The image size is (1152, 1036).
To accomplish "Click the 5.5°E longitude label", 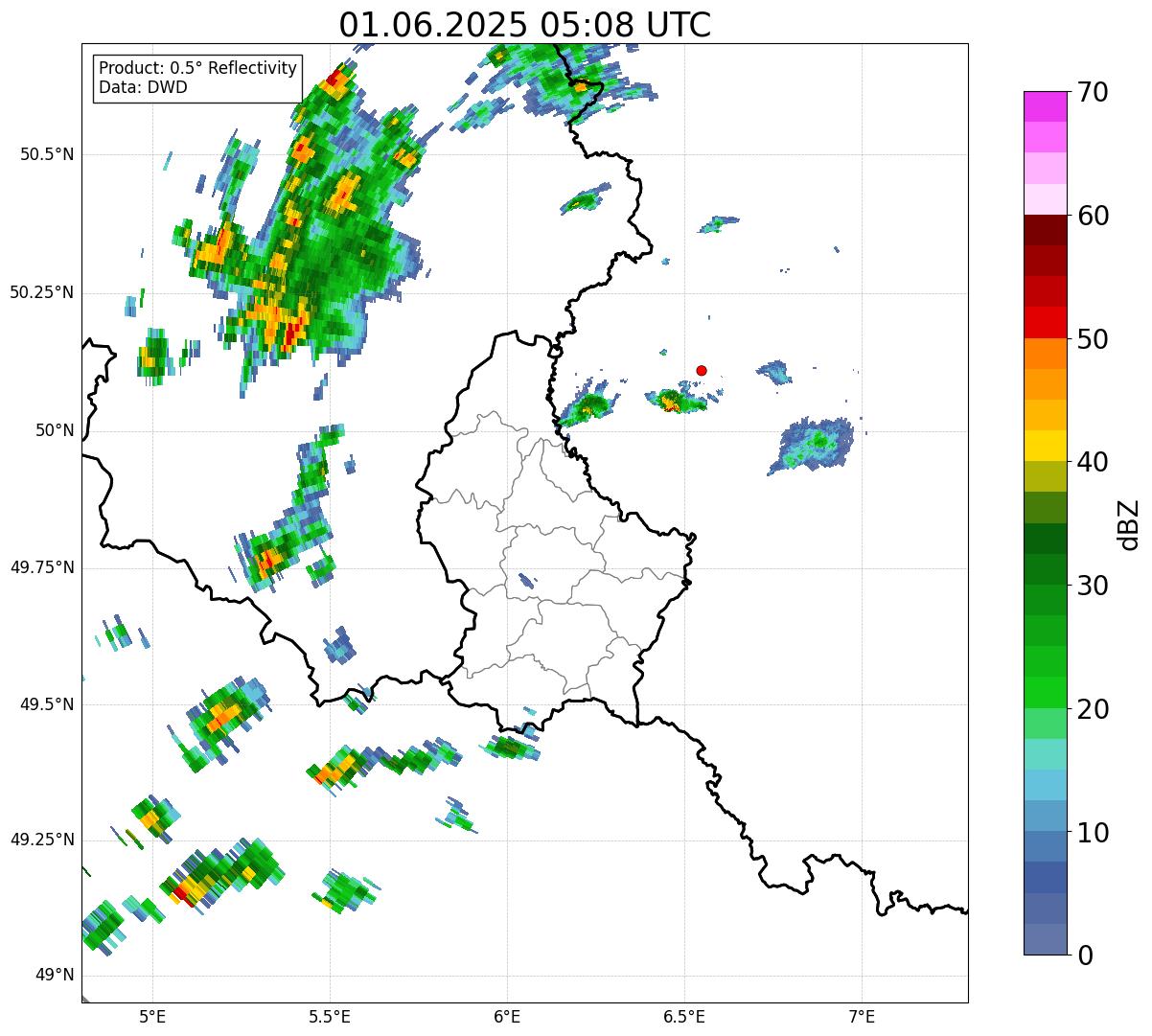I will (x=330, y=1017).
